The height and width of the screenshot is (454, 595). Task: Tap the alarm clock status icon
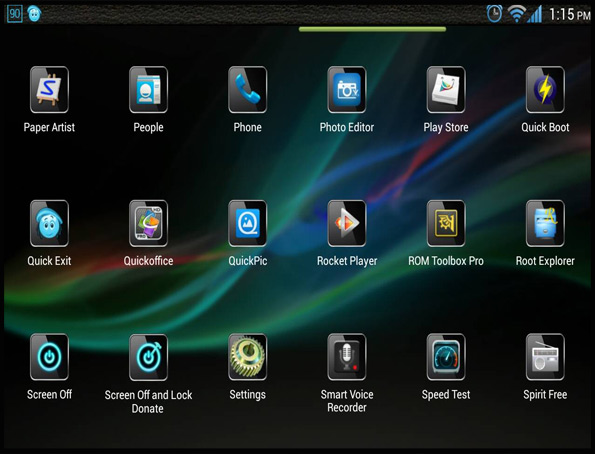[494, 14]
